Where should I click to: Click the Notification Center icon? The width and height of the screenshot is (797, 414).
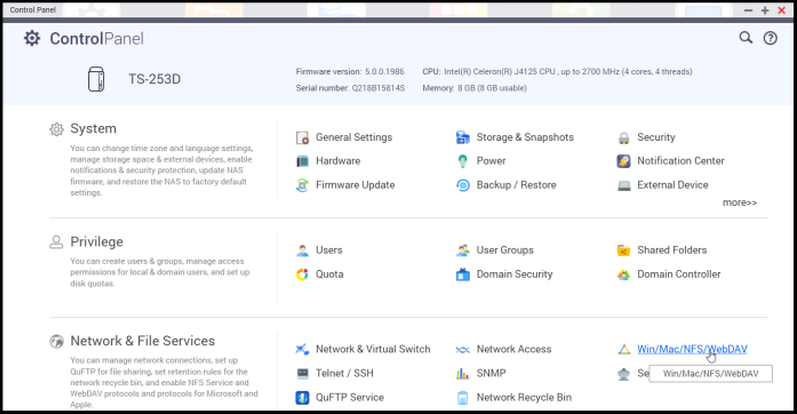624,161
